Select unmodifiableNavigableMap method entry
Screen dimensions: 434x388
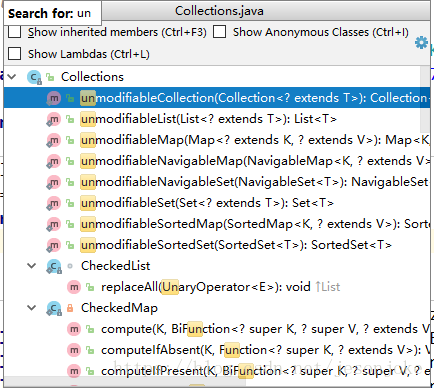click(217, 161)
